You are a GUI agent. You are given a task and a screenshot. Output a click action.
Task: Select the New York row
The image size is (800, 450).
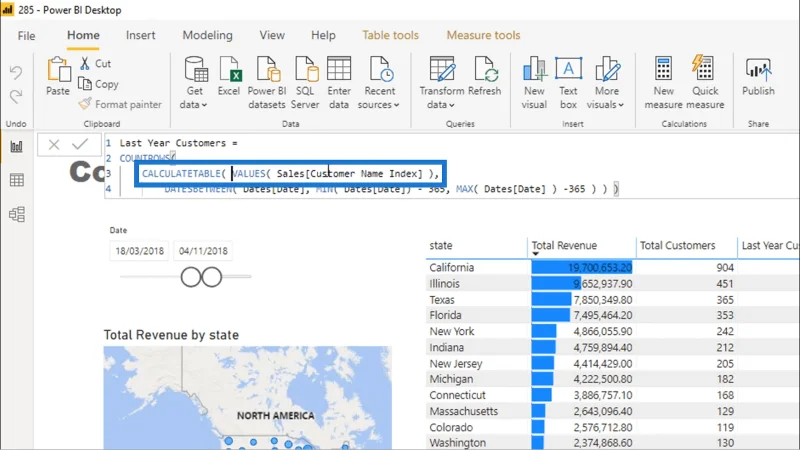[612, 332]
